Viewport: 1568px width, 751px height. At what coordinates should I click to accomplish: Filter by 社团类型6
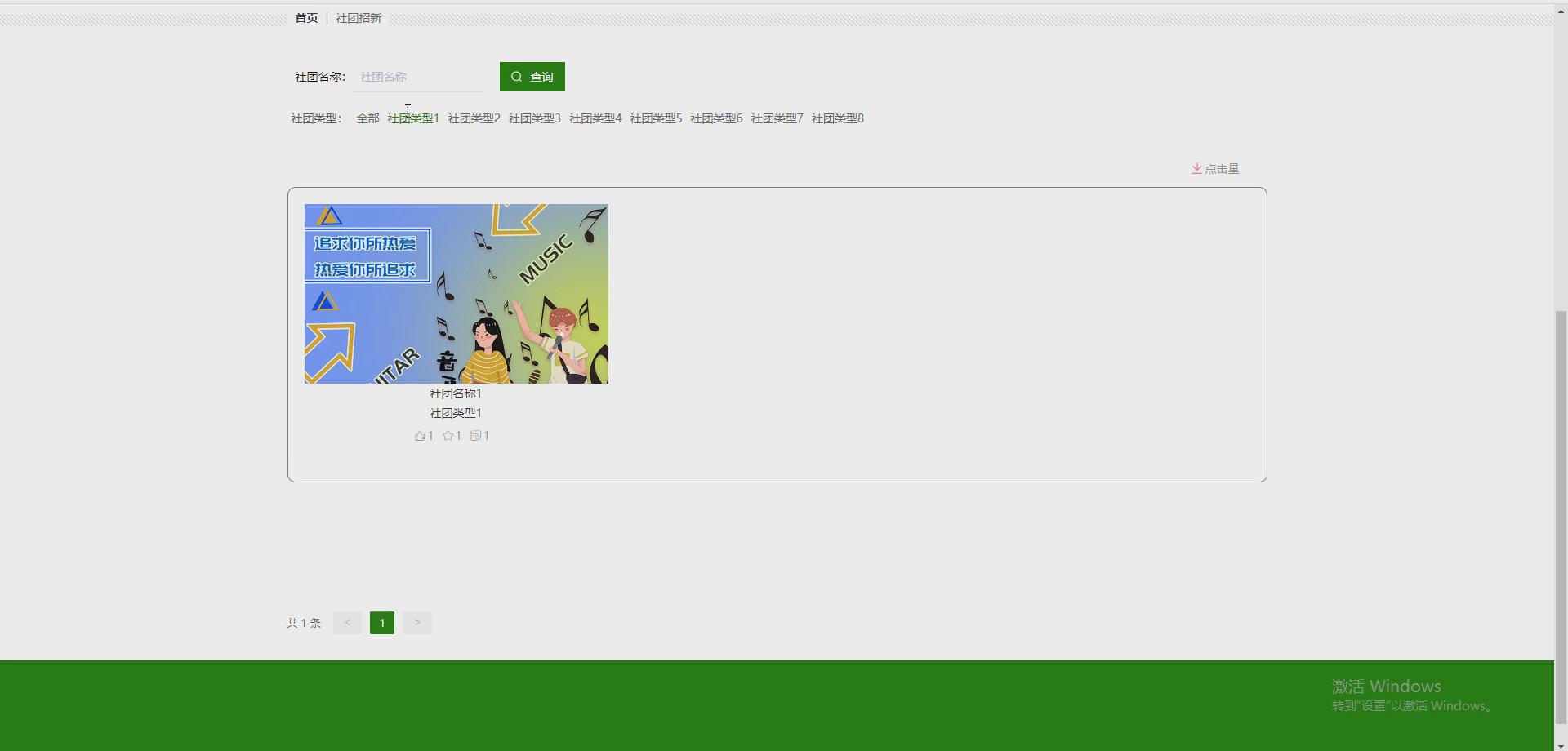pyautogui.click(x=716, y=118)
